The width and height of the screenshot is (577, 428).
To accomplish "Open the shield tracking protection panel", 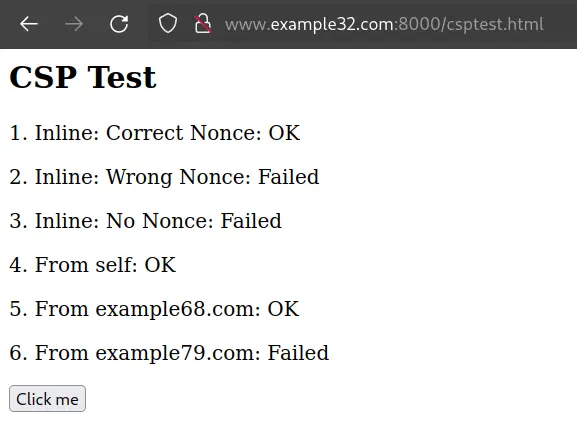I will point(168,24).
